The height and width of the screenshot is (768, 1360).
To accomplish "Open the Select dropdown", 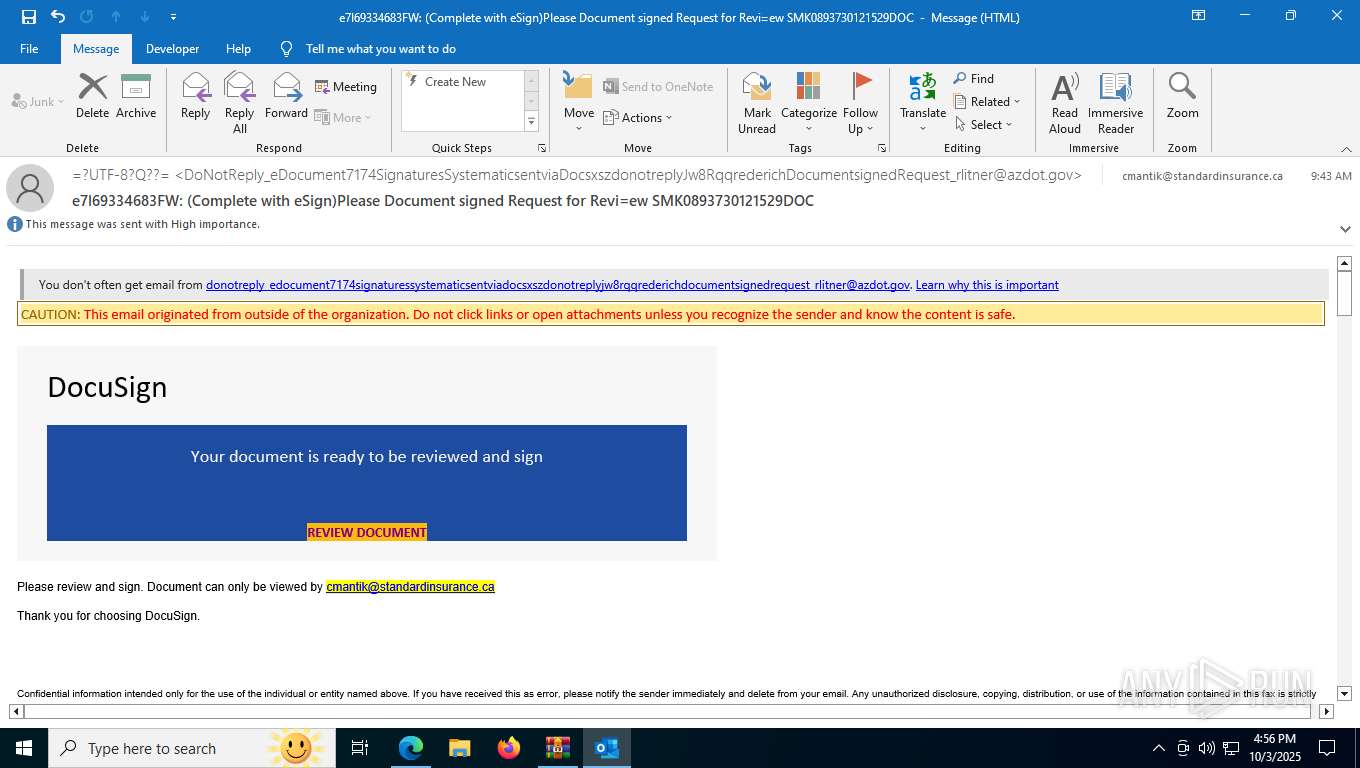I will 983,125.
